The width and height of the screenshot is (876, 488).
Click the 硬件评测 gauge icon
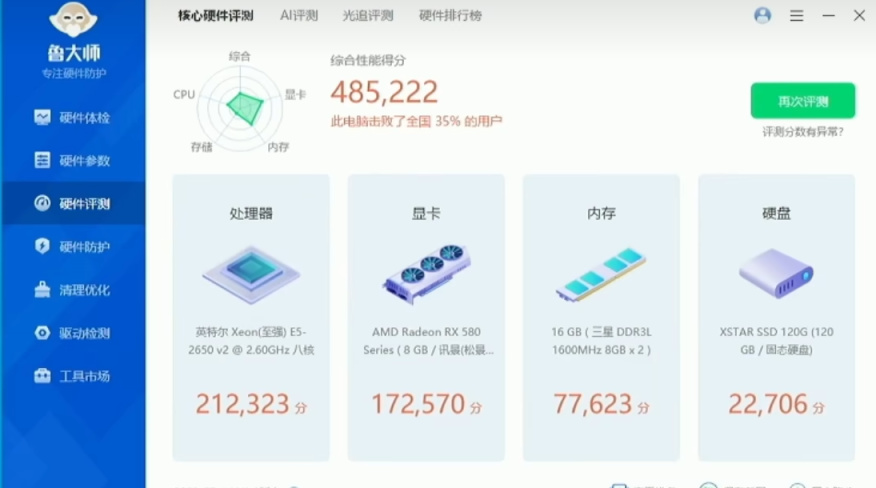[42, 203]
